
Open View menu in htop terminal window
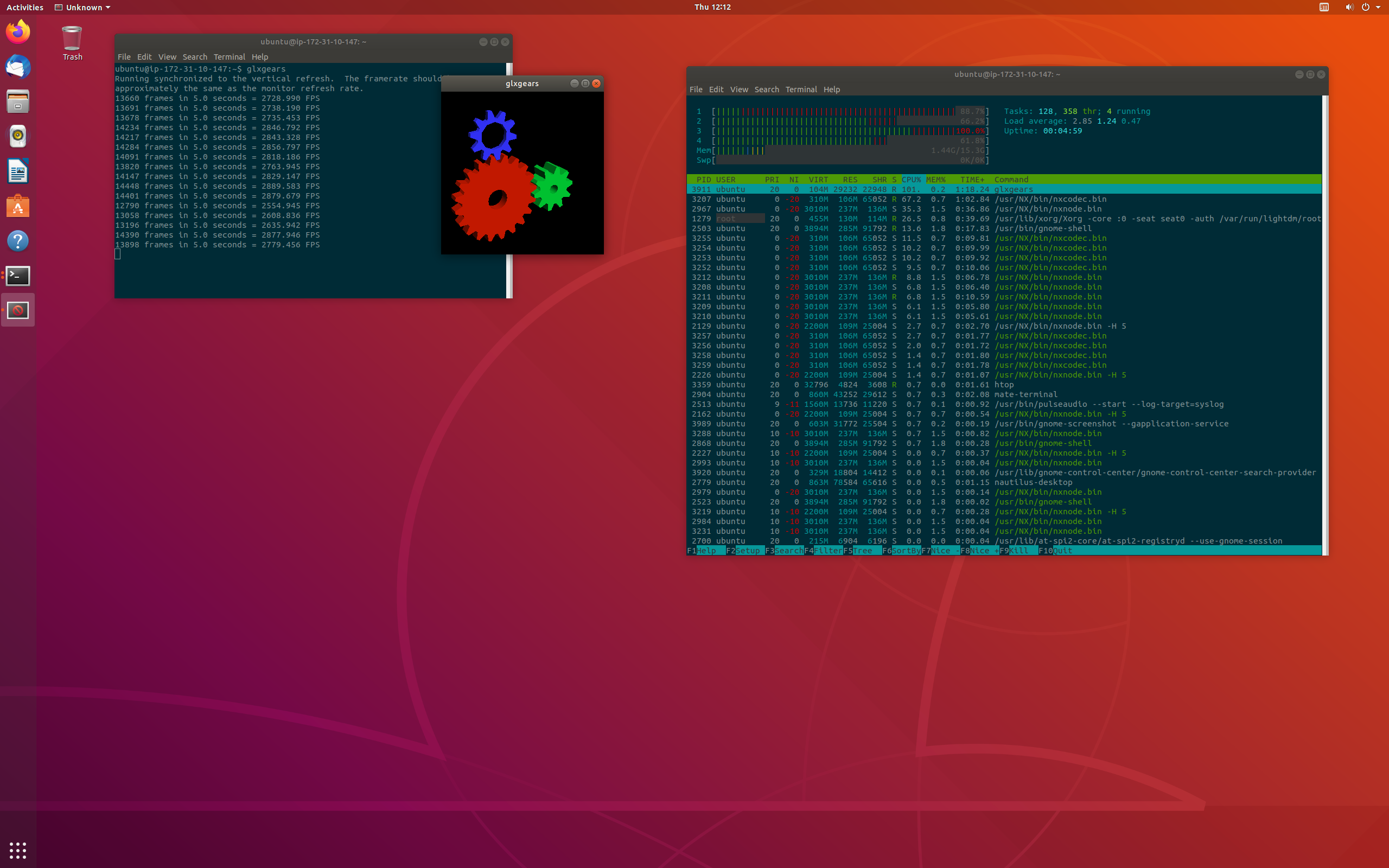(x=738, y=90)
